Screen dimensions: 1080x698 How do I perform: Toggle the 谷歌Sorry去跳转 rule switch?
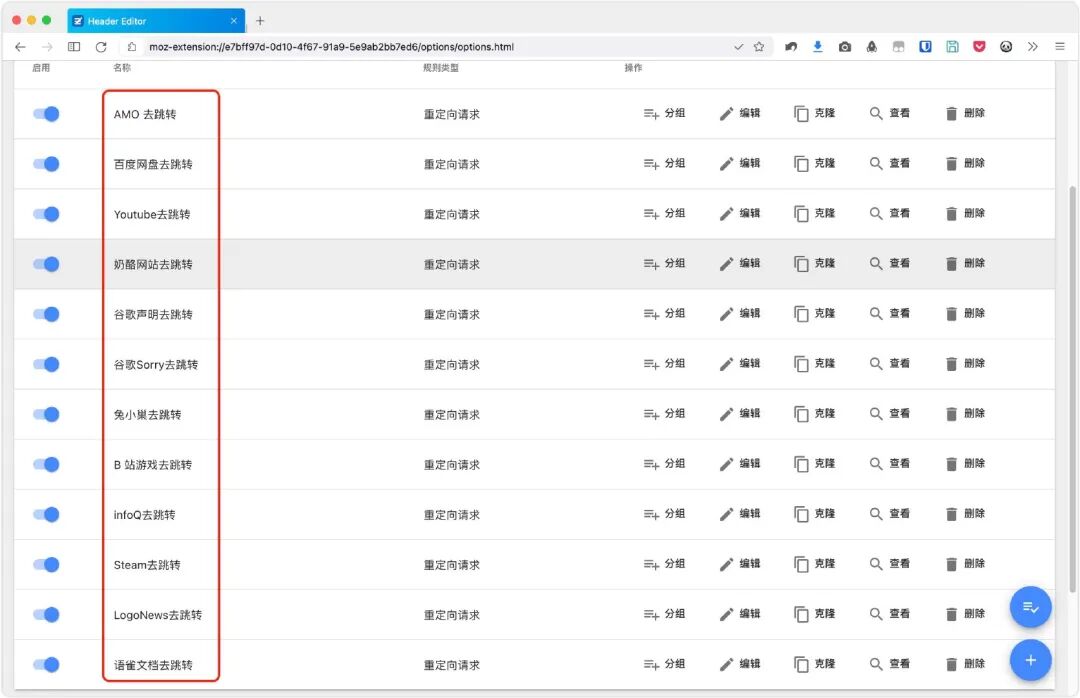tap(46, 364)
